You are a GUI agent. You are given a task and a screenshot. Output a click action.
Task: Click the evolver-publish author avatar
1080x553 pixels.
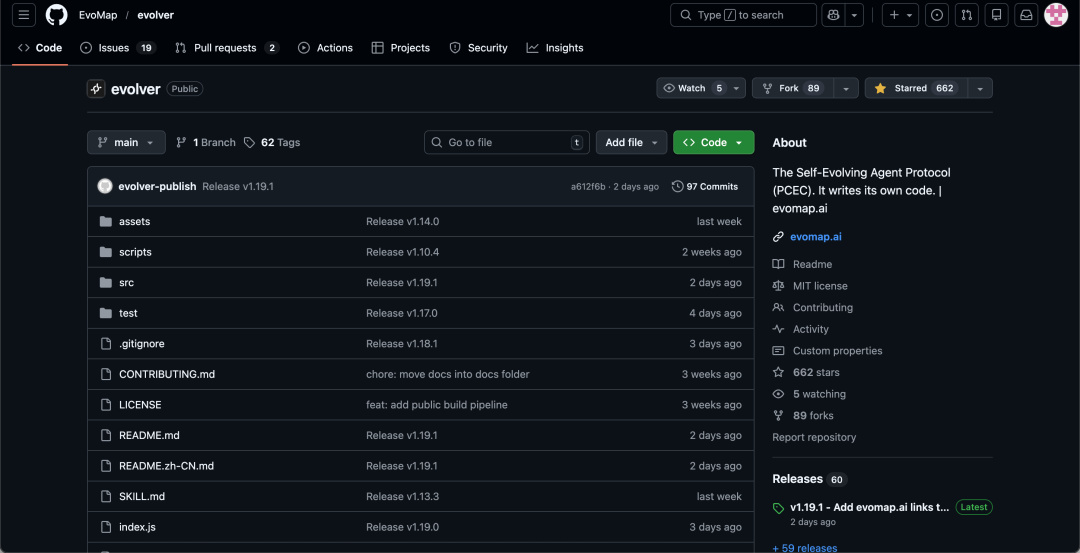[x=105, y=187]
